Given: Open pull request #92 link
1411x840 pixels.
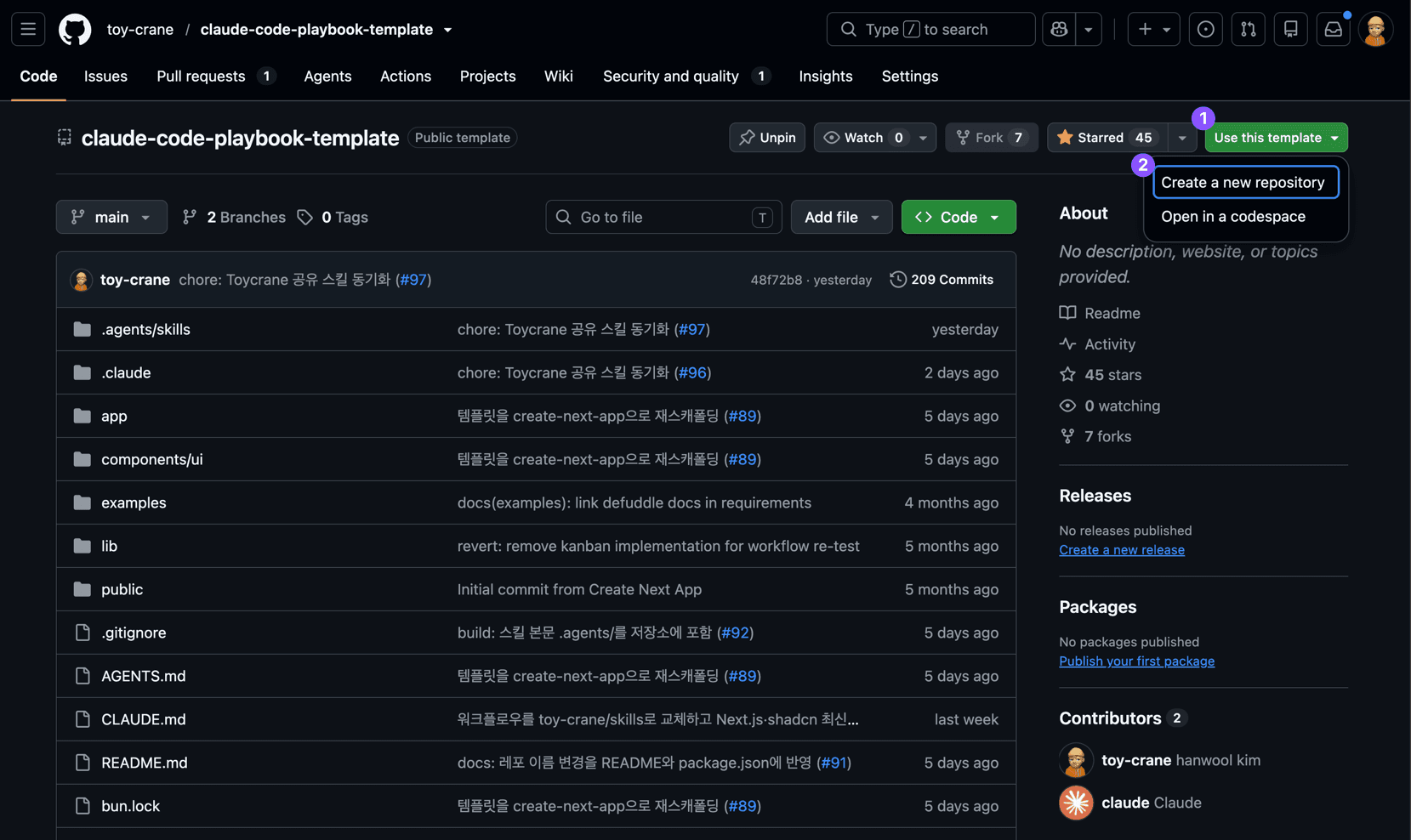Looking at the screenshot, I should tap(735, 633).
